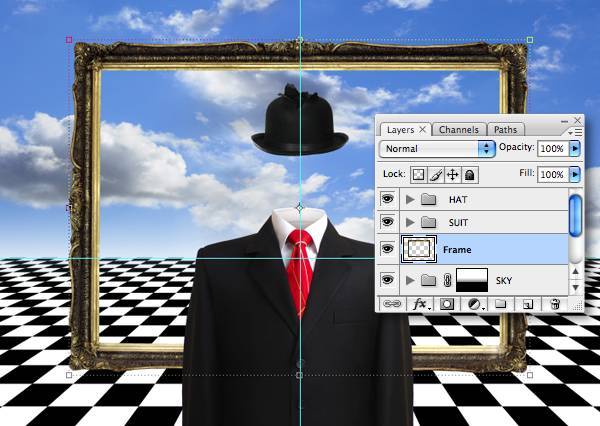Expand the SKY group
Image resolution: width=600 pixels, height=426 pixels.
[x=410, y=281]
